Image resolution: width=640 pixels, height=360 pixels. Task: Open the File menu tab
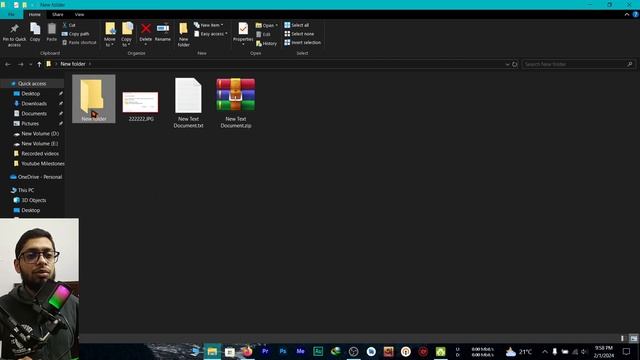11,14
